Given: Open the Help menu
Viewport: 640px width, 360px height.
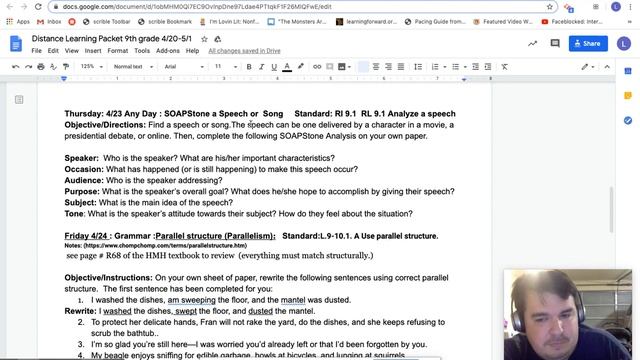Looking at the screenshot, I should point(192,51).
